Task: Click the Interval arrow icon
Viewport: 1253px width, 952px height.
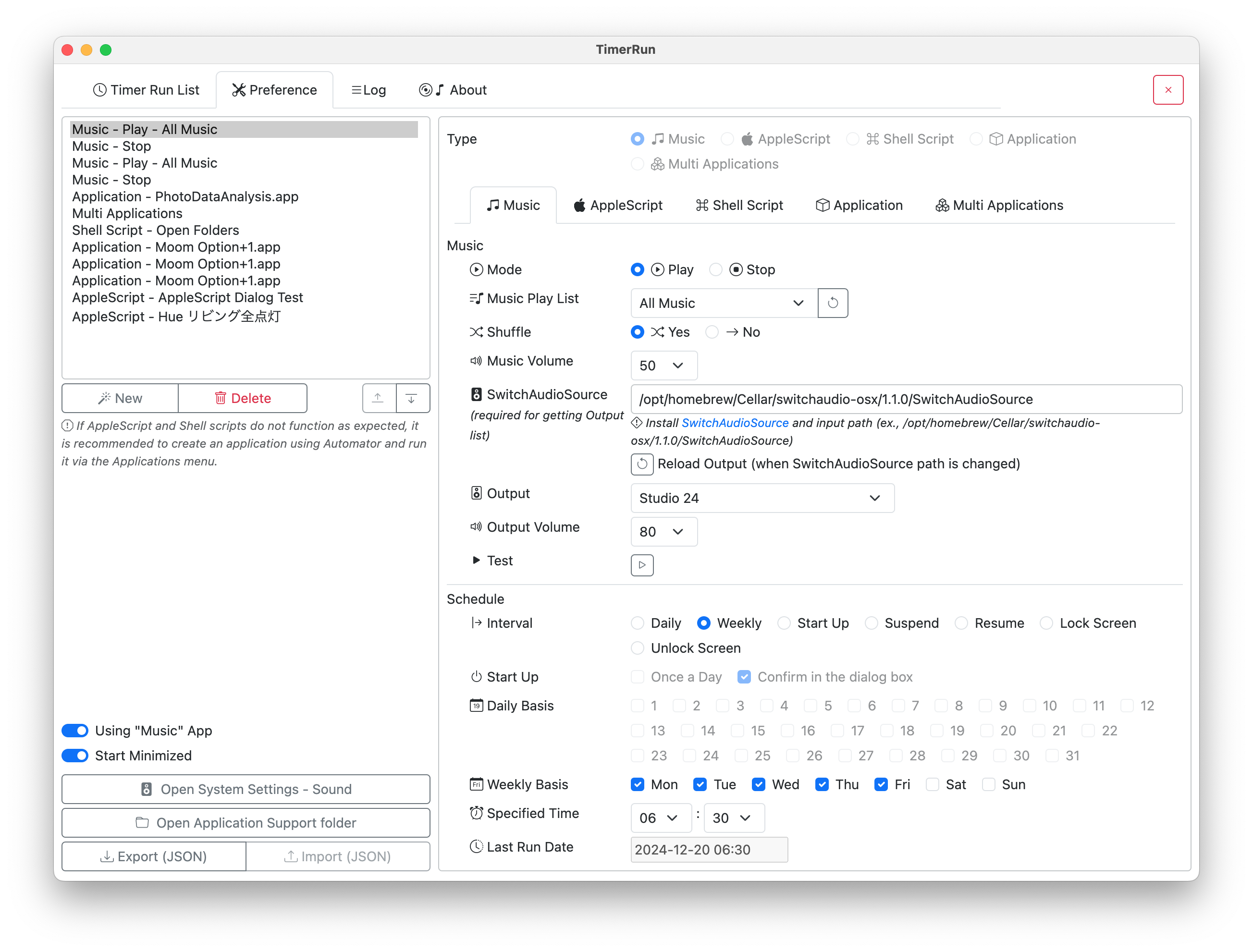Action: [x=476, y=623]
